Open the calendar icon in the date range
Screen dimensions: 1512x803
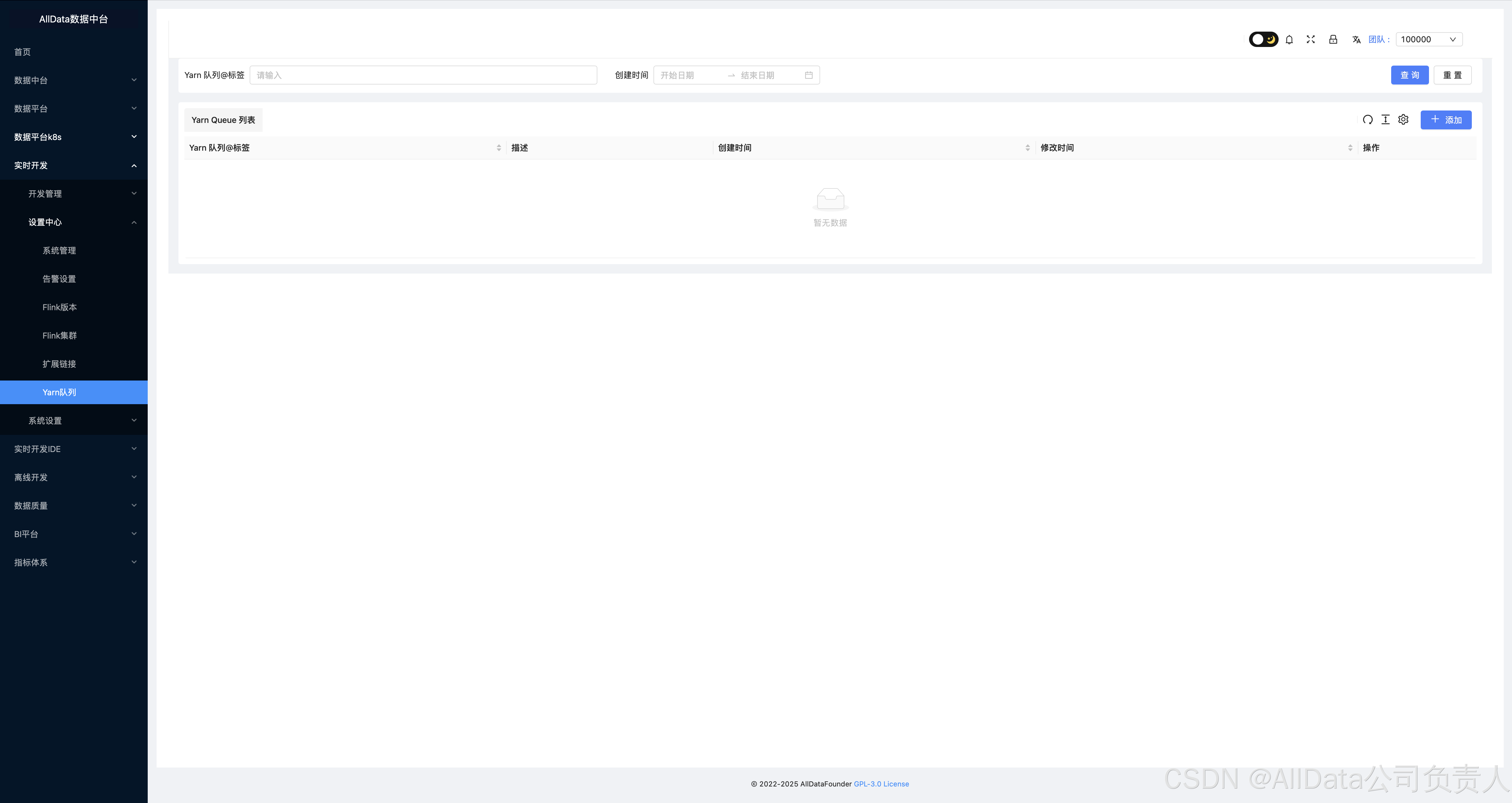pyautogui.click(x=808, y=75)
